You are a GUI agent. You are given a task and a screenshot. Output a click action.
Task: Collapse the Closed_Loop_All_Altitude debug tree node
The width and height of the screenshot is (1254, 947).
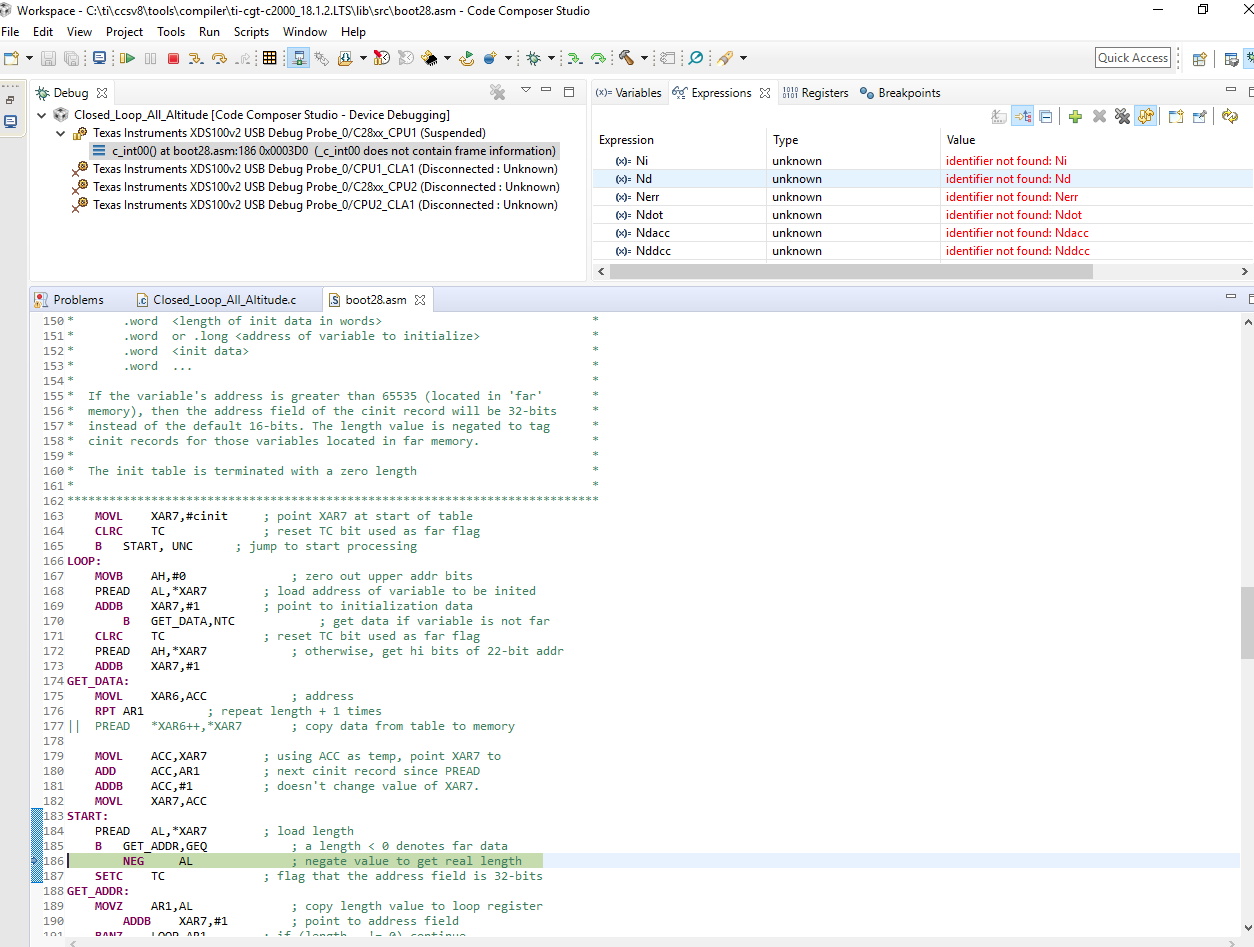pyautogui.click(x=42, y=115)
